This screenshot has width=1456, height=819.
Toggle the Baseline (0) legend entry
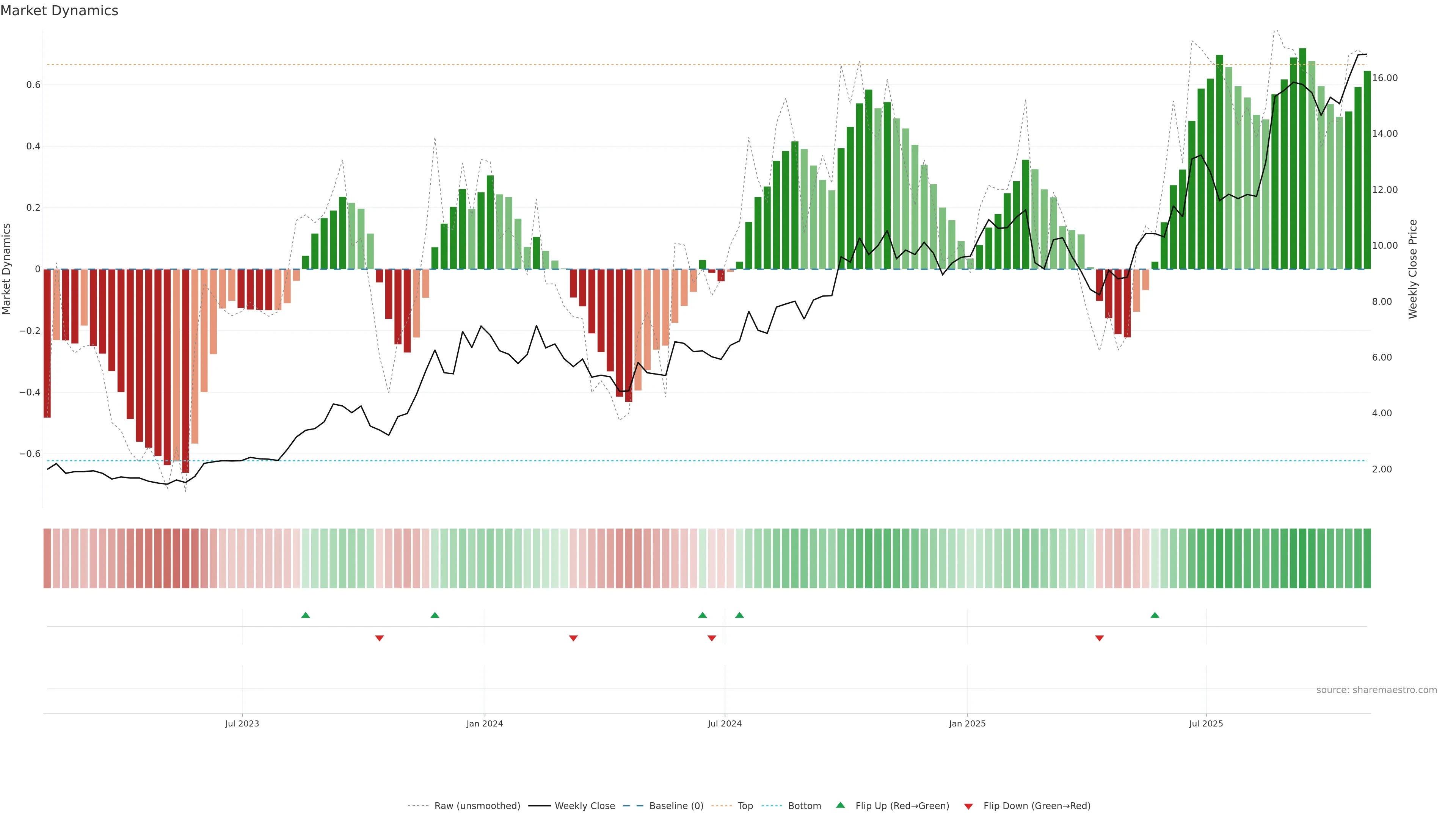[676, 806]
